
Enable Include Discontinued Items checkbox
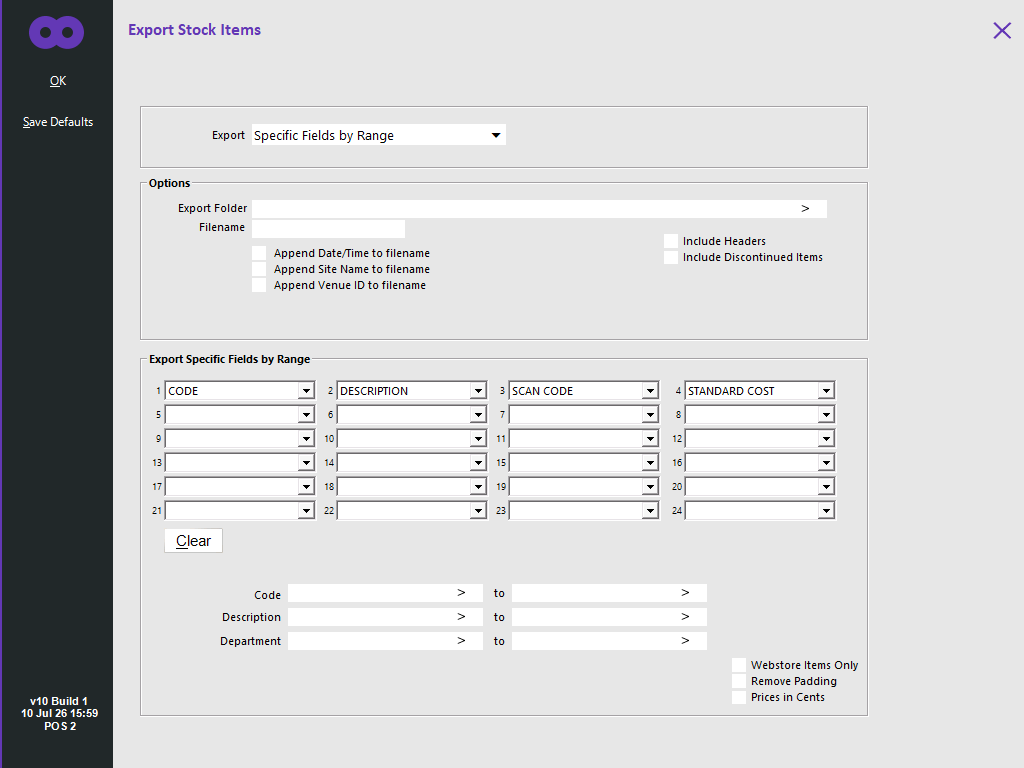point(671,257)
